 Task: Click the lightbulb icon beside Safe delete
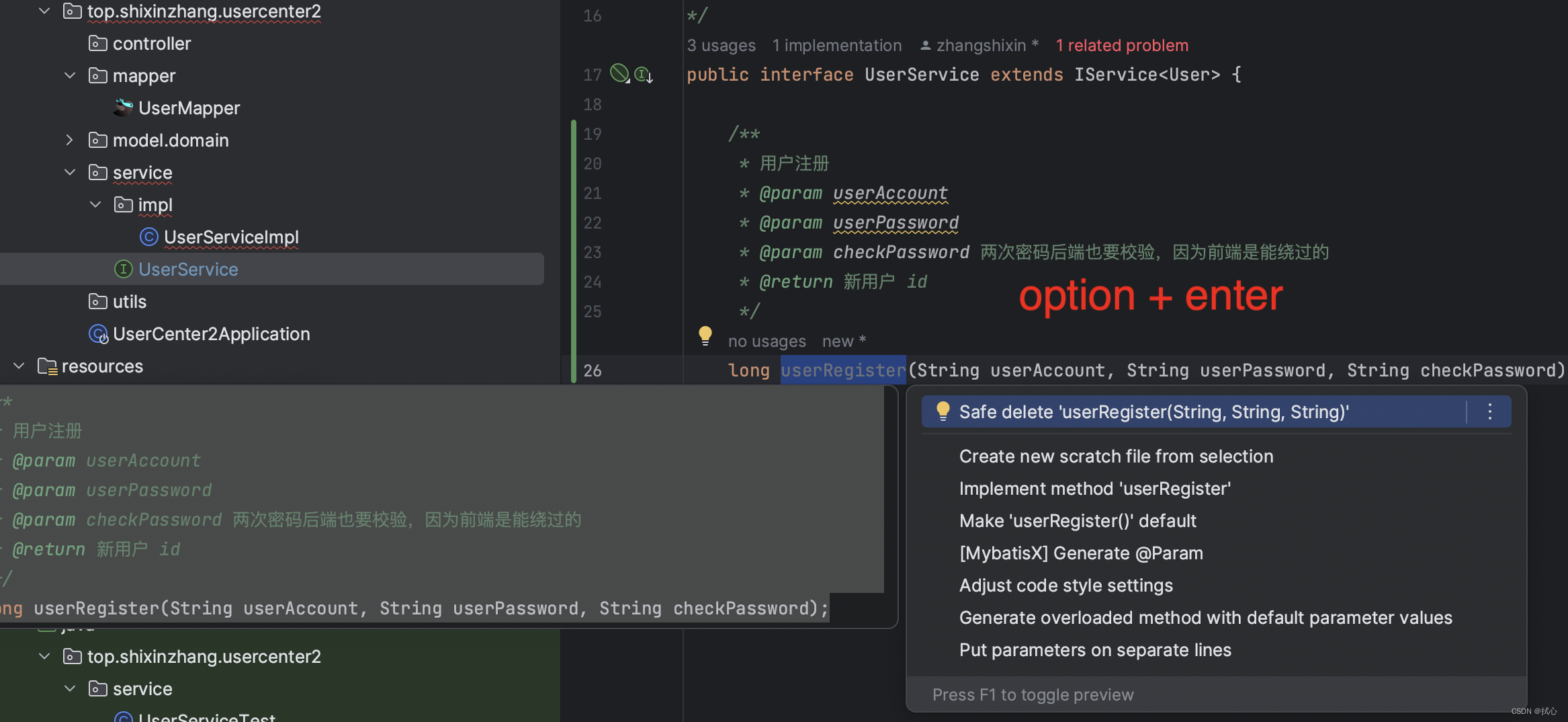[943, 411]
